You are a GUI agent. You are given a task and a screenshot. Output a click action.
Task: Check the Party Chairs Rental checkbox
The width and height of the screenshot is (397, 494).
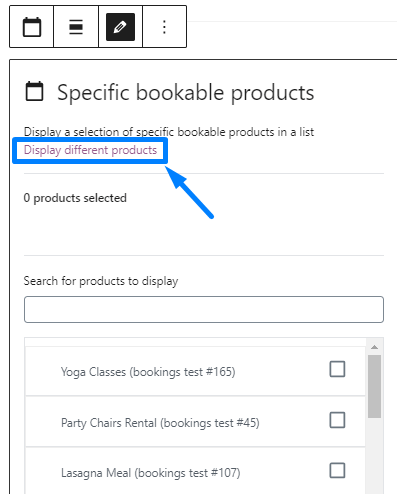point(337,420)
